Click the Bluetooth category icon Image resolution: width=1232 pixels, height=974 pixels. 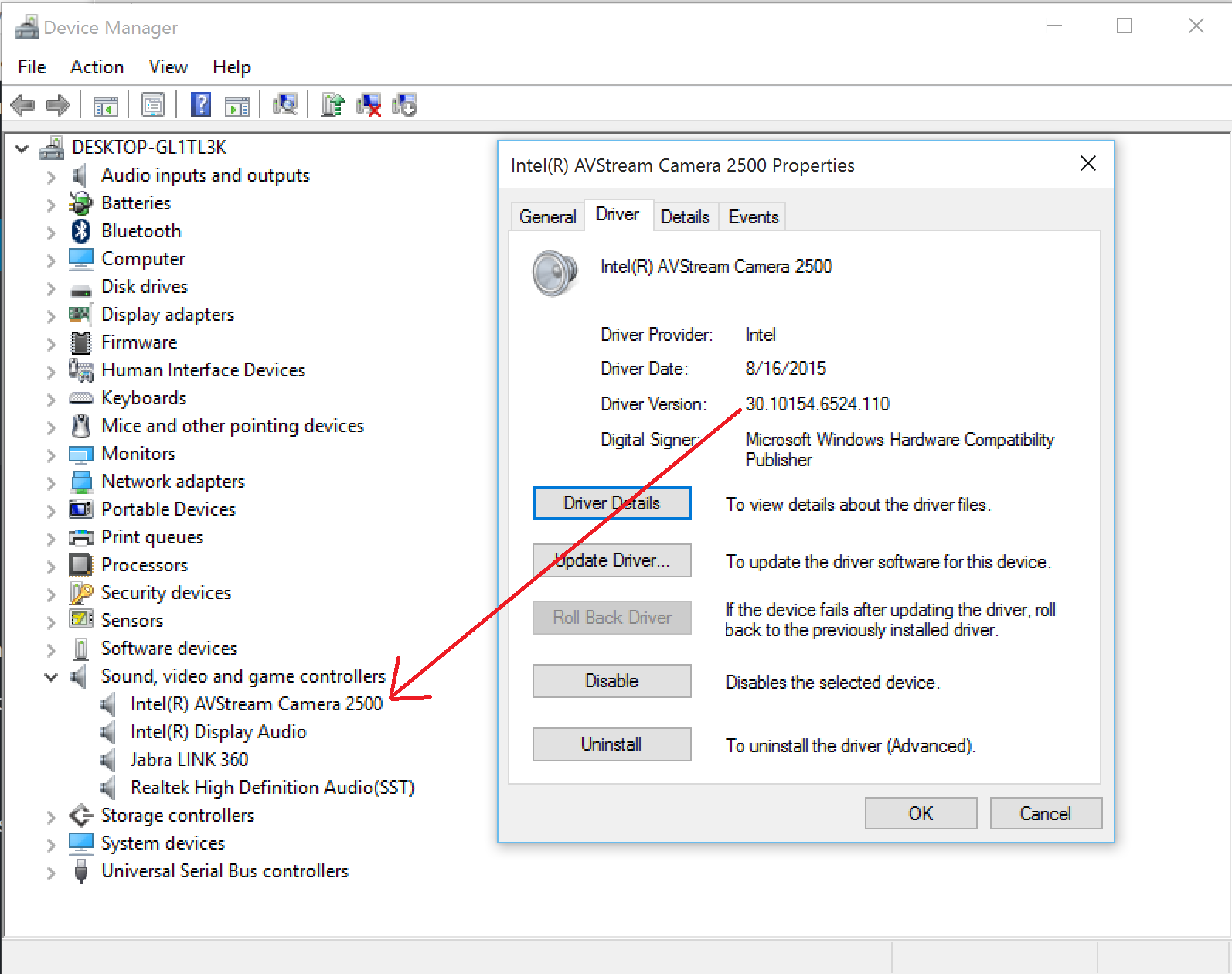click(x=81, y=231)
